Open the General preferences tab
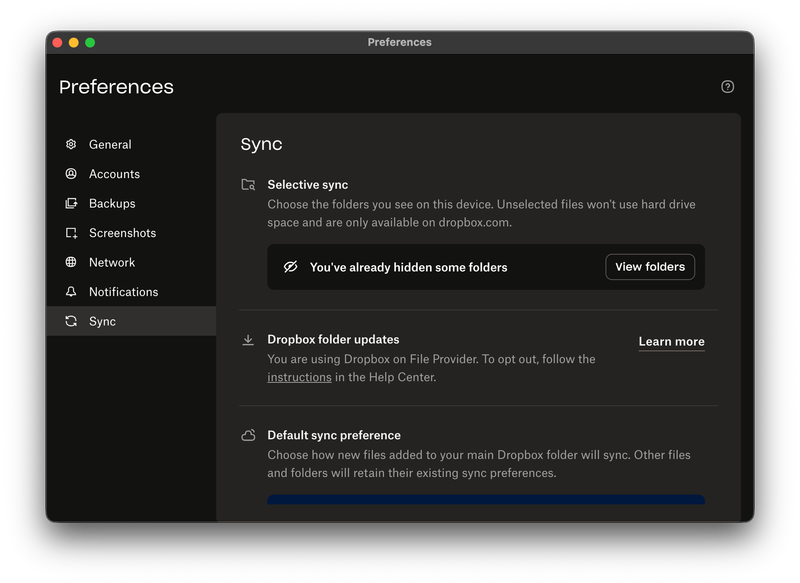Viewport: 800px width, 583px height. [x=110, y=145]
